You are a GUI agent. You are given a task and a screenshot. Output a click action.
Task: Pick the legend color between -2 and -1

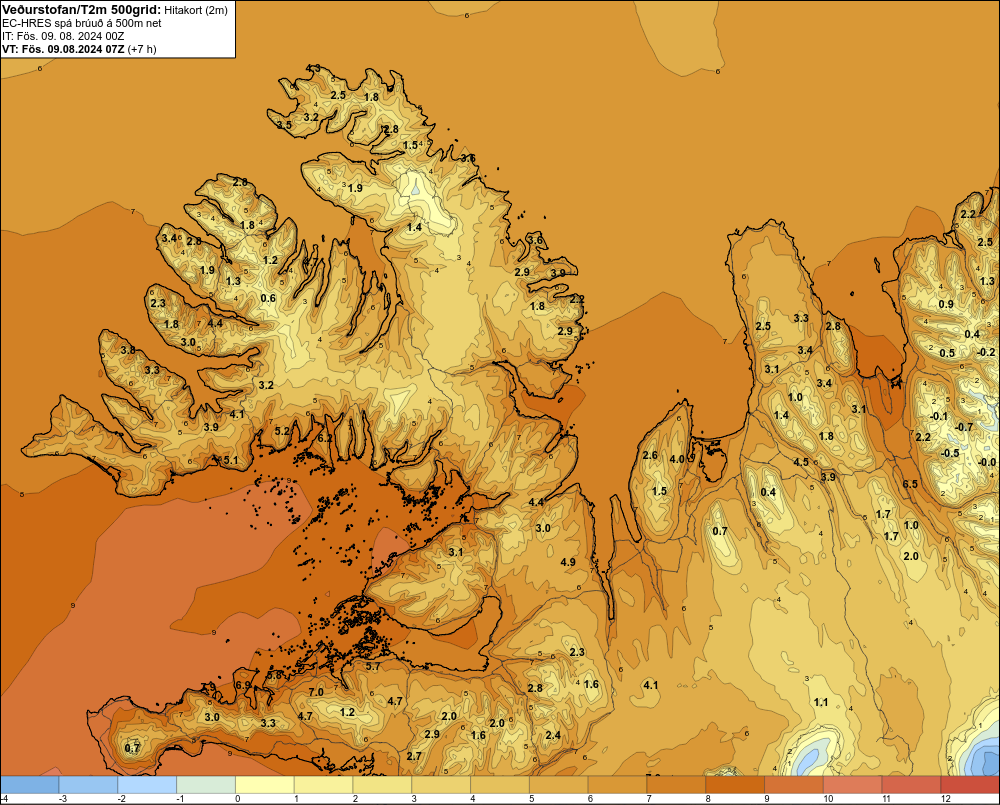point(147,785)
